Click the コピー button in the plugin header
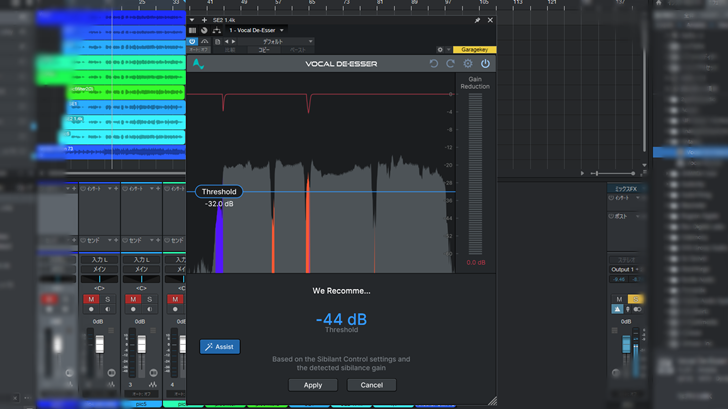Image resolution: width=728 pixels, height=409 pixels. pos(264,50)
